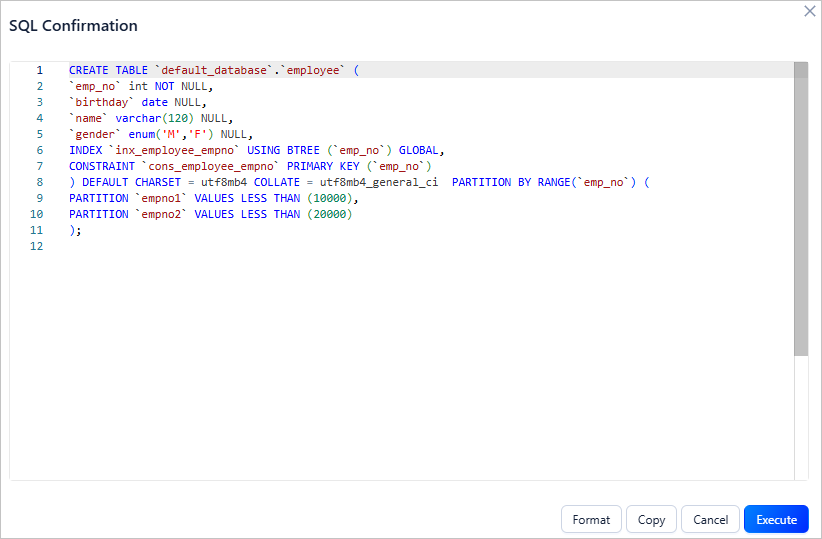
Task: Execute the CREATE TABLE statement
Action: (776, 519)
